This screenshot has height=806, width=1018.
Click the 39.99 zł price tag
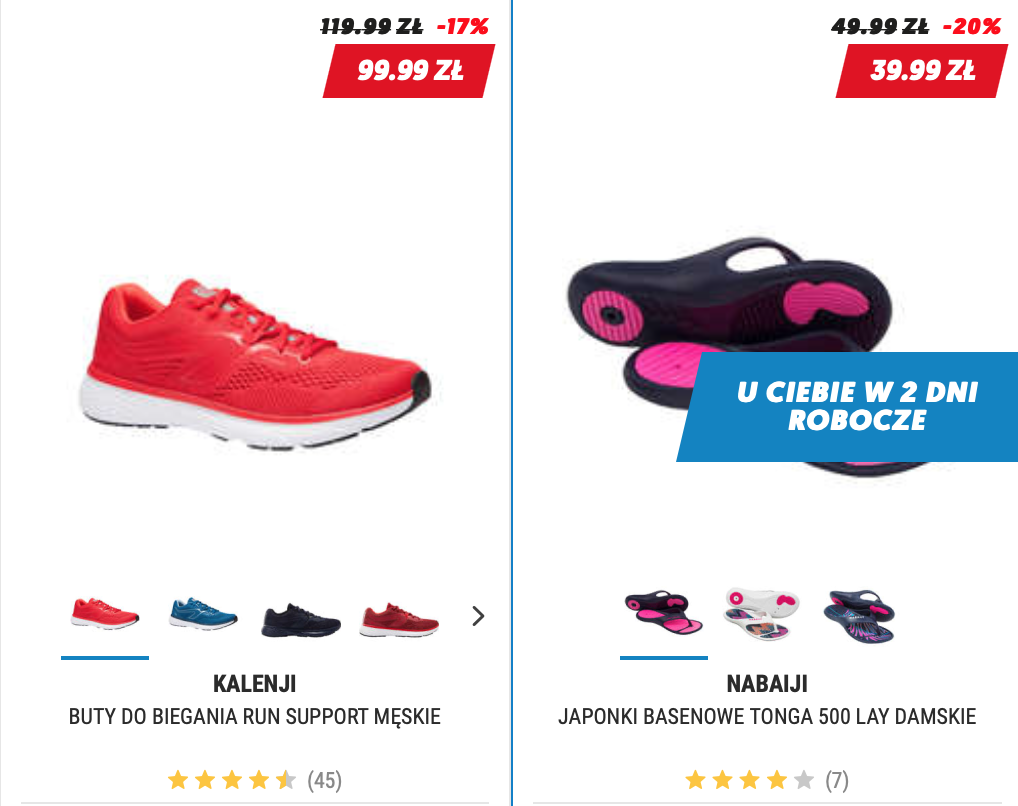click(x=922, y=71)
